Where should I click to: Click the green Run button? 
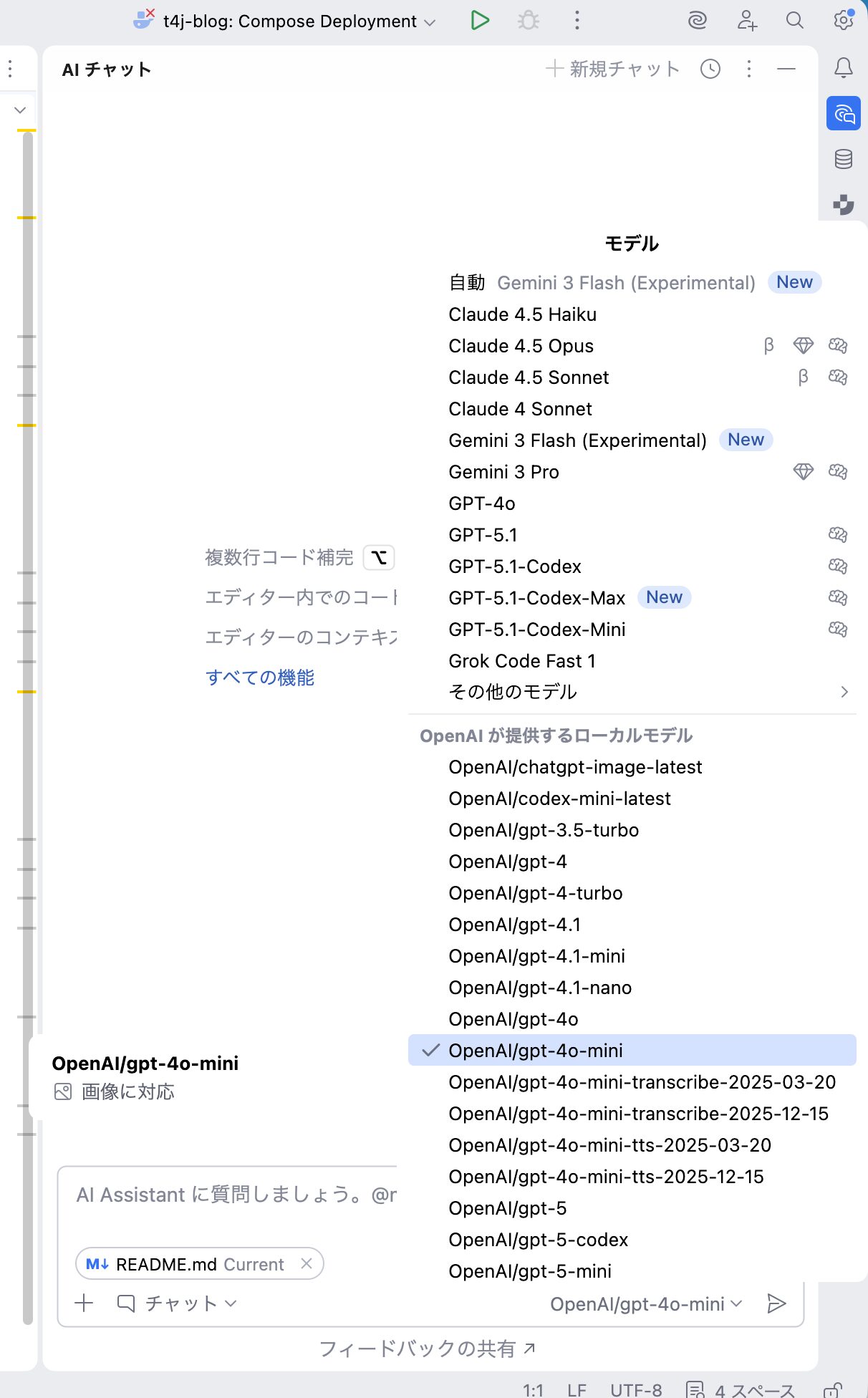[480, 21]
